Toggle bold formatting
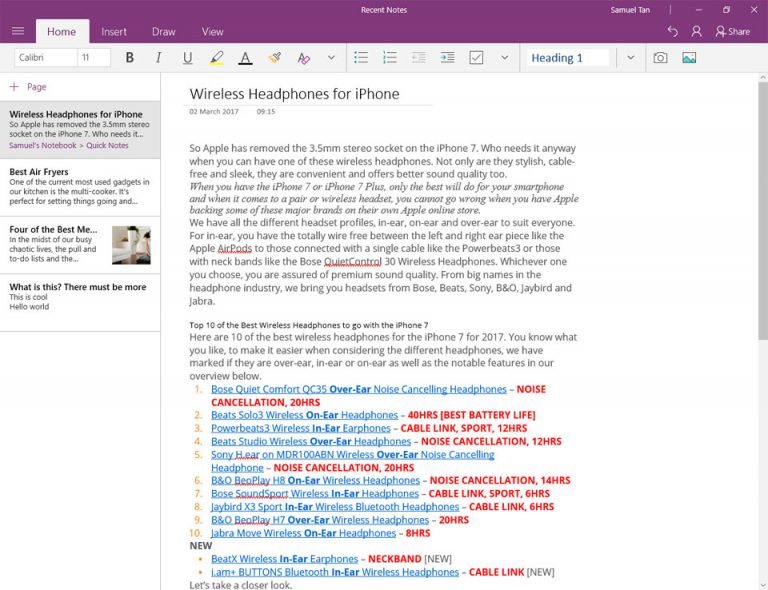This screenshot has height=590, width=768. point(129,58)
